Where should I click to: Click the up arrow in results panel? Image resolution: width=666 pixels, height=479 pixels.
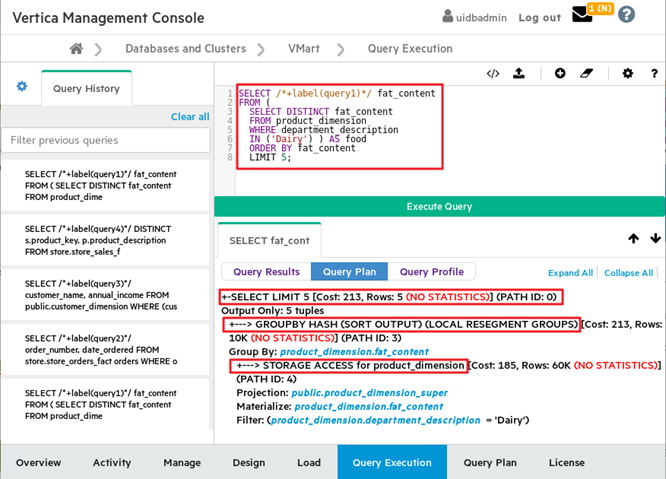click(633, 238)
